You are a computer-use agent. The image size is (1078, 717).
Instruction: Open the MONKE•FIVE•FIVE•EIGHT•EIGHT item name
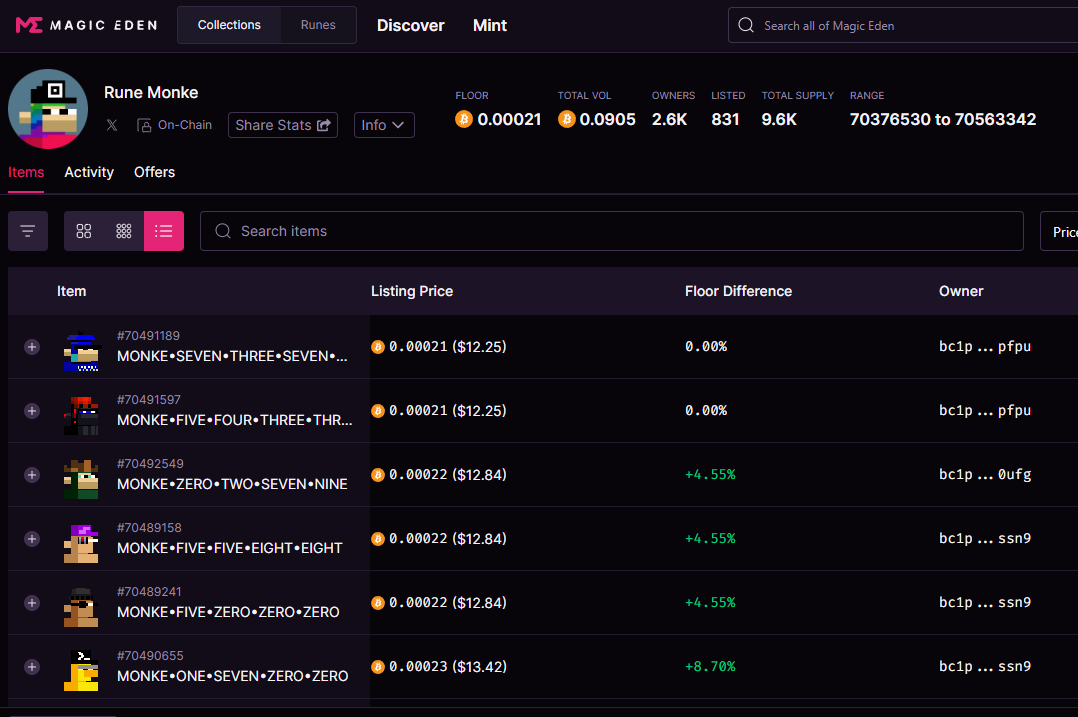(x=230, y=548)
